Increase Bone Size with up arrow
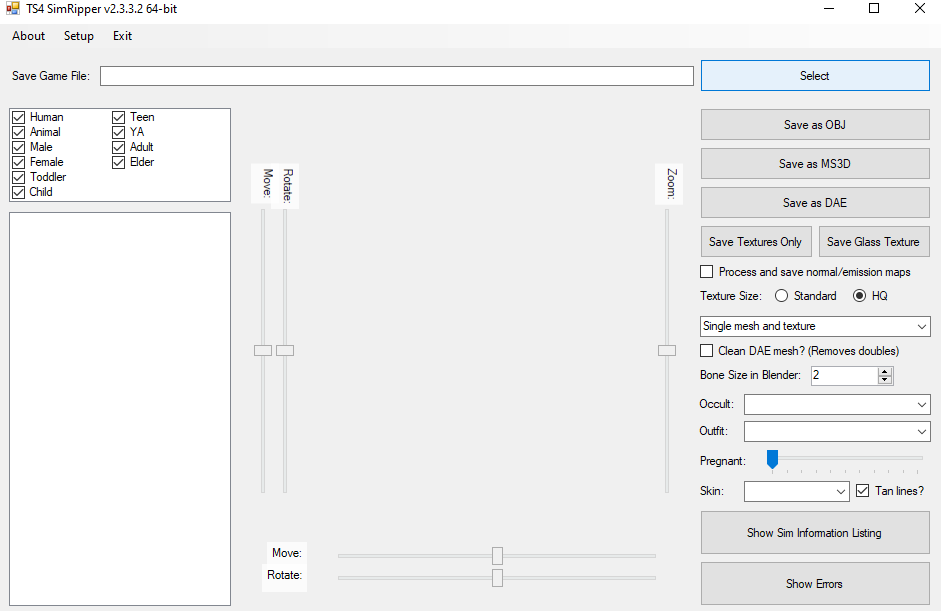 (885, 372)
